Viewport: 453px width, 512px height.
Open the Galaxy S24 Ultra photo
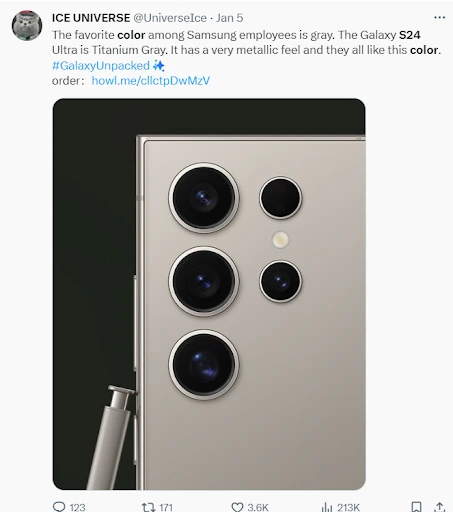pos(209,294)
